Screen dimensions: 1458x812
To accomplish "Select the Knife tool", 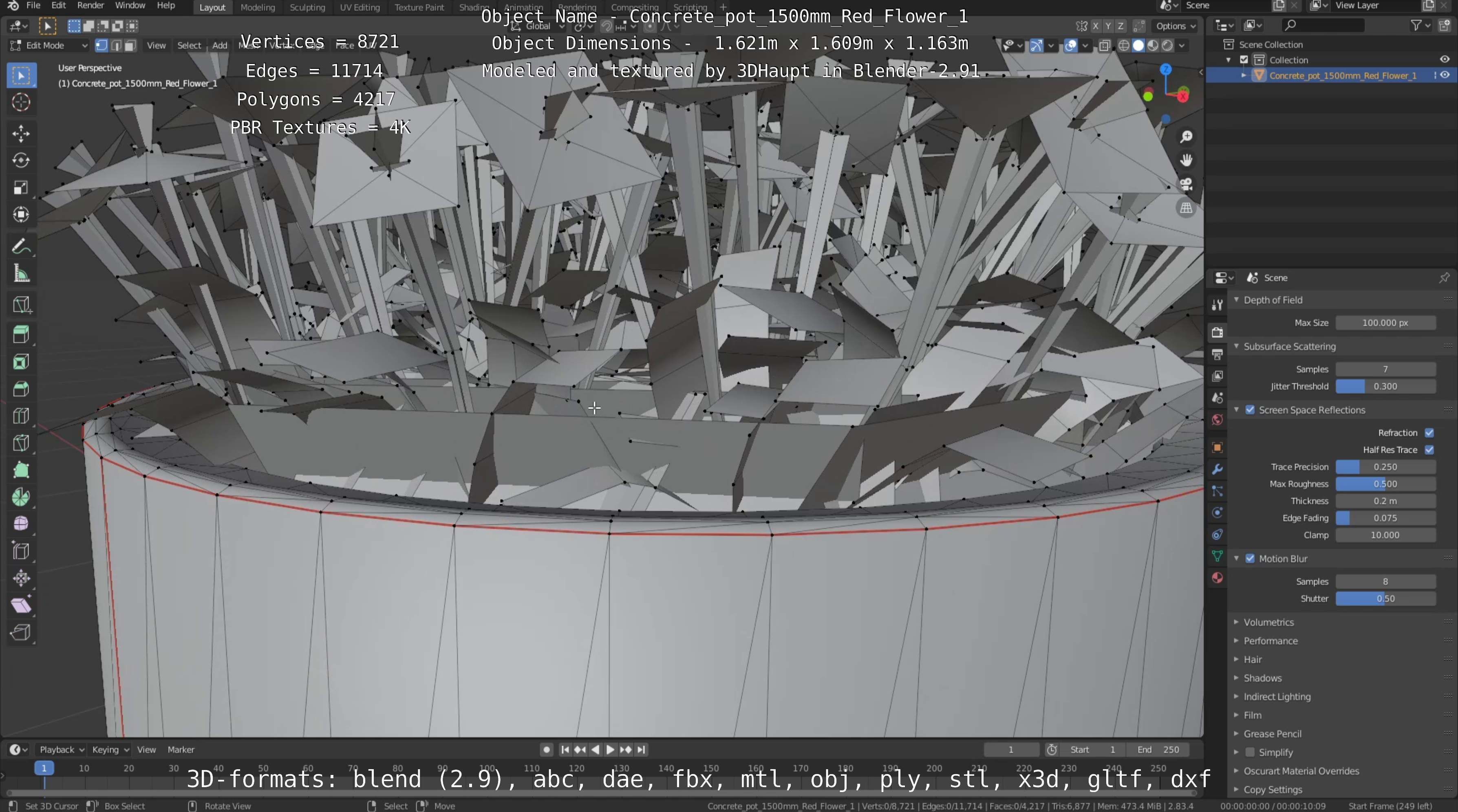I will pyautogui.click(x=22, y=443).
